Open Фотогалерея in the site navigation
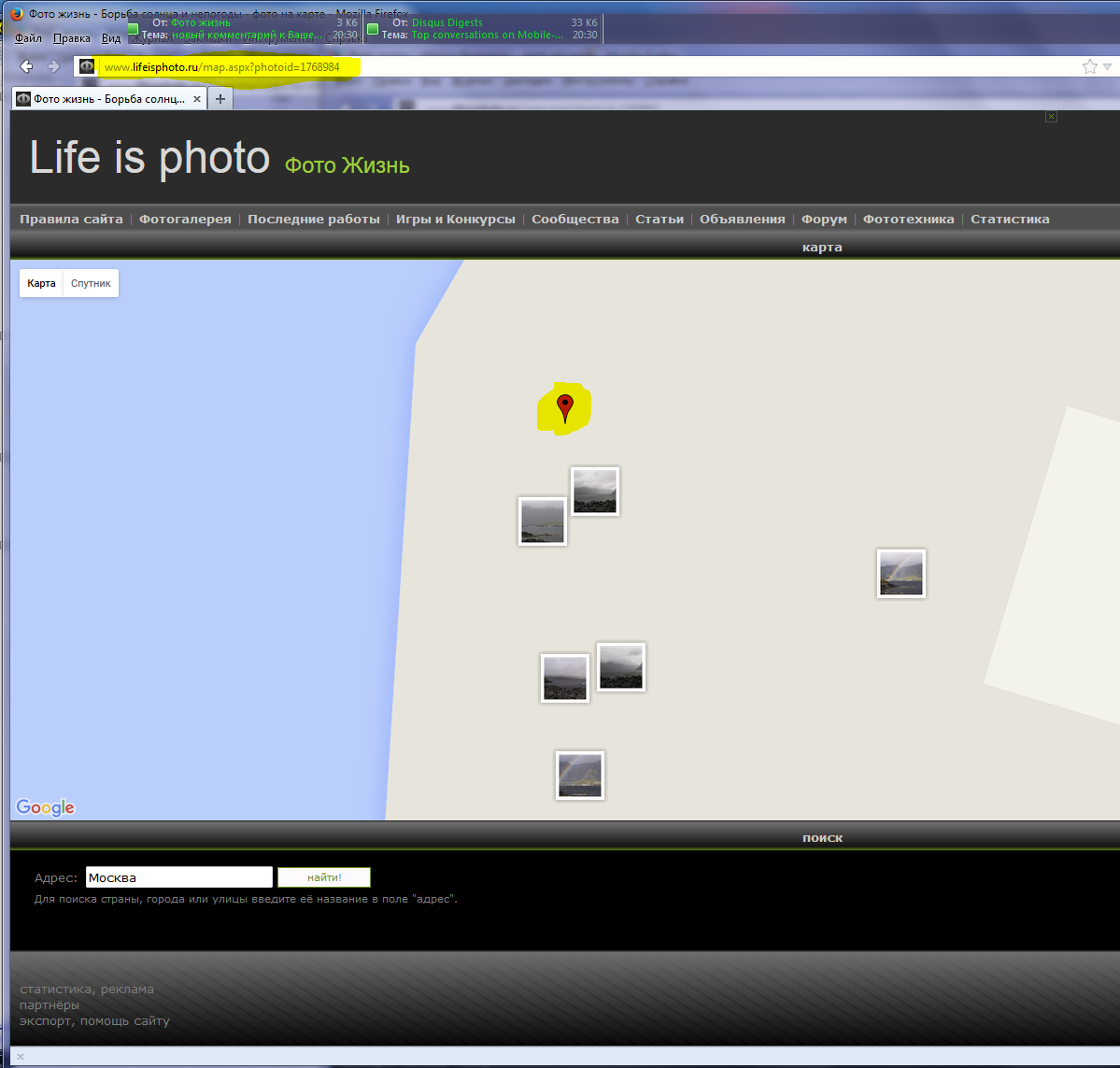The width and height of the screenshot is (1120, 1068). pos(185,219)
